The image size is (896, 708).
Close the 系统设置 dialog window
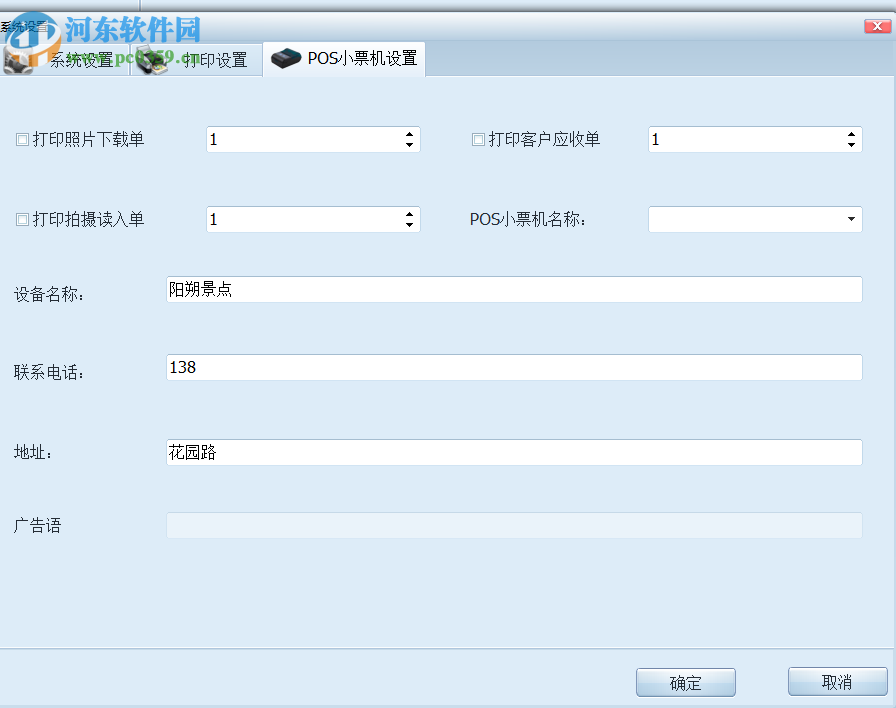(x=878, y=25)
